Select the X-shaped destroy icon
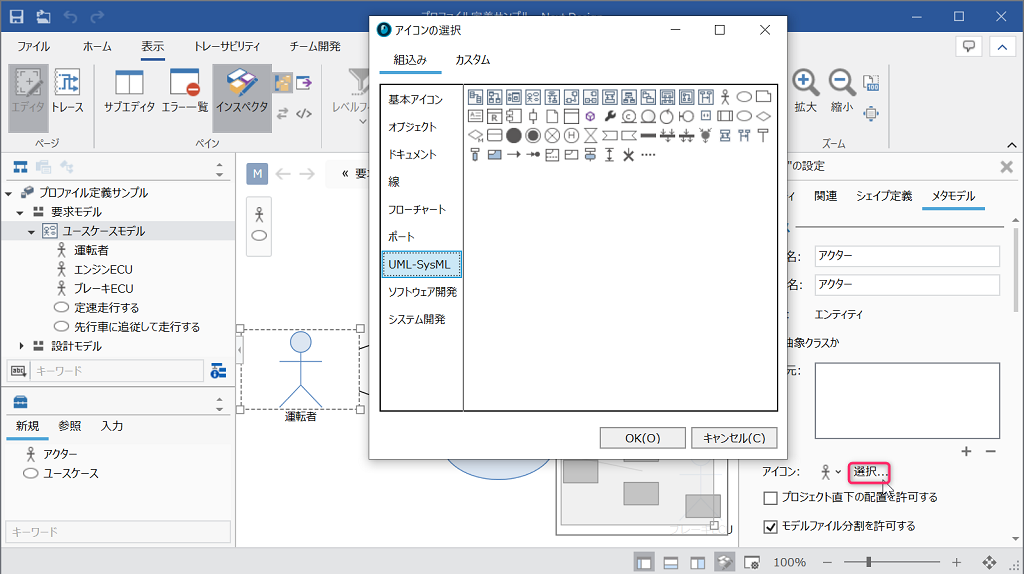 628,155
